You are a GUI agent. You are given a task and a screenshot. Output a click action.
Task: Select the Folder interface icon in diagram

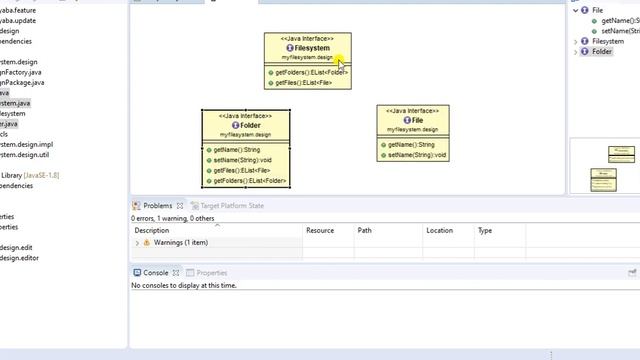coord(236,125)
